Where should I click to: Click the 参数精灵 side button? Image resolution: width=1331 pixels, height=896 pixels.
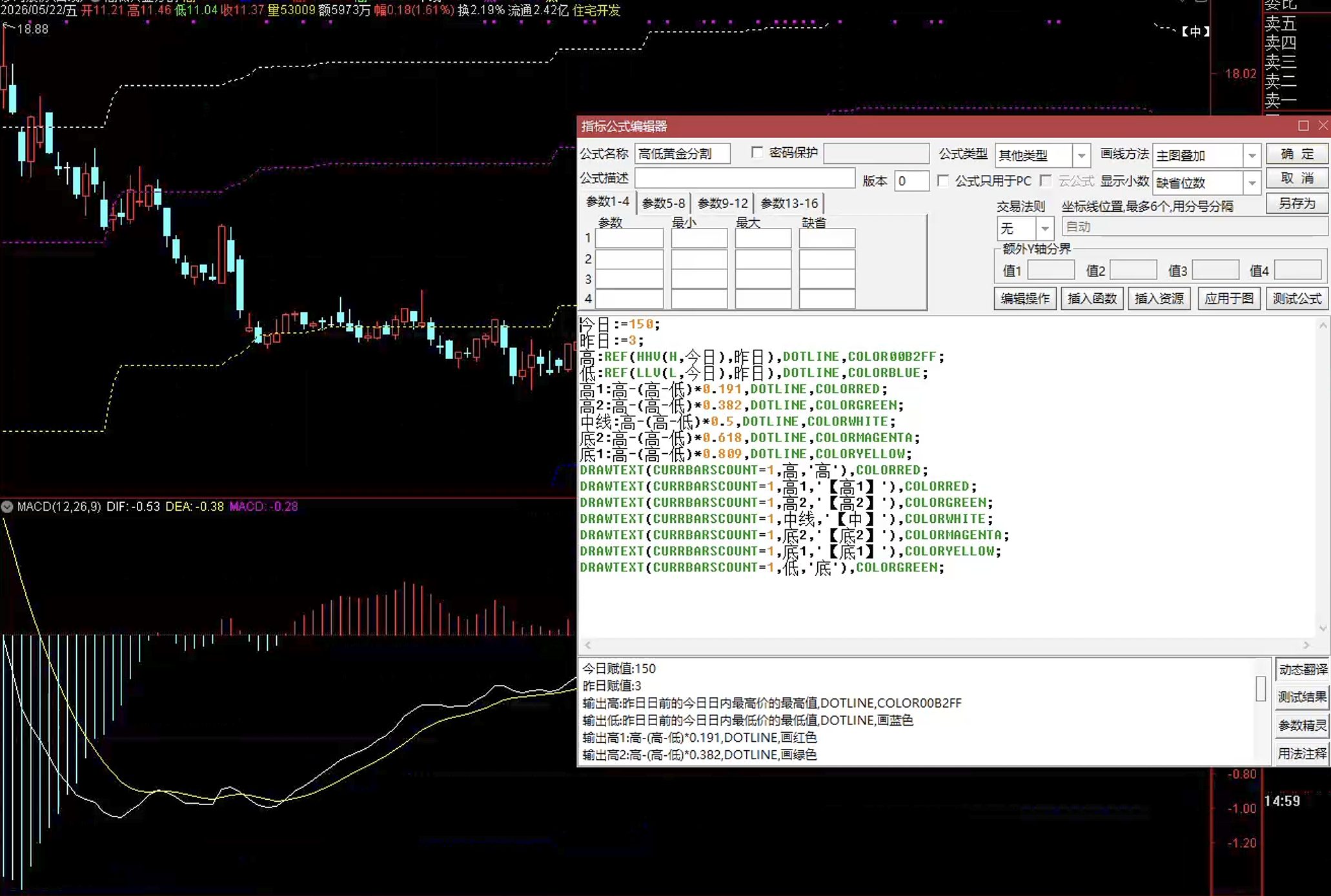(x=1303, y=726)
